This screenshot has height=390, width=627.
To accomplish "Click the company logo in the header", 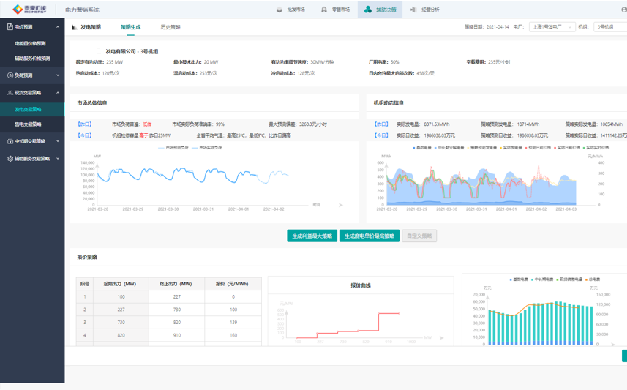I will [29, 9].
